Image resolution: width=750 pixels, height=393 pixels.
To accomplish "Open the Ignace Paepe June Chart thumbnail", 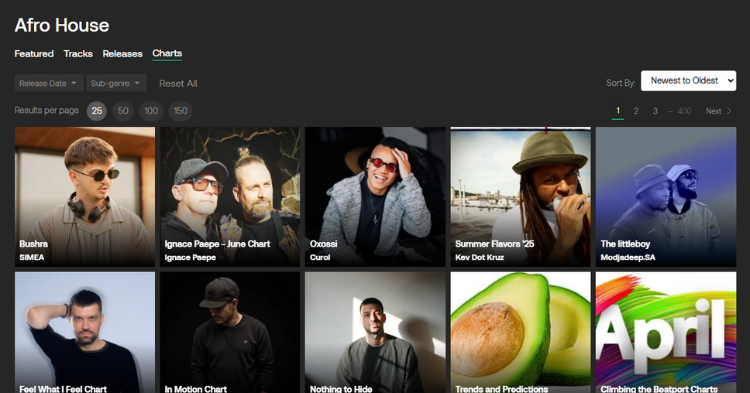I will (x=230, y=196).
